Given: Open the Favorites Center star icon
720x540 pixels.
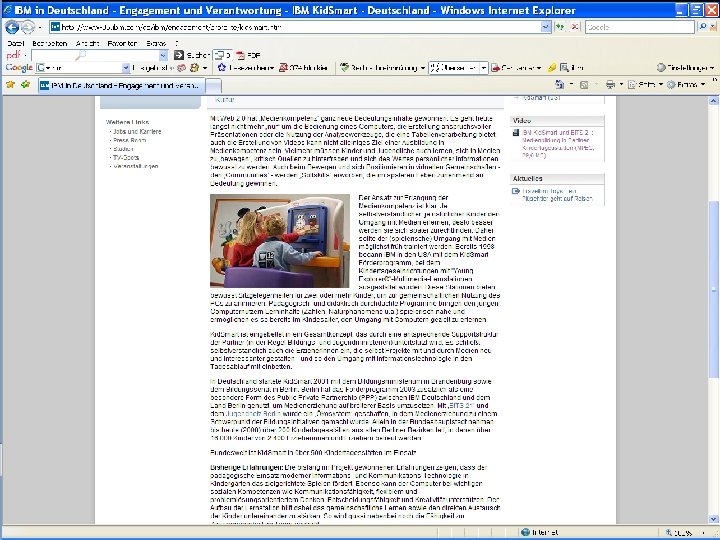Looking at the screenshot, I should coord(10,84).
